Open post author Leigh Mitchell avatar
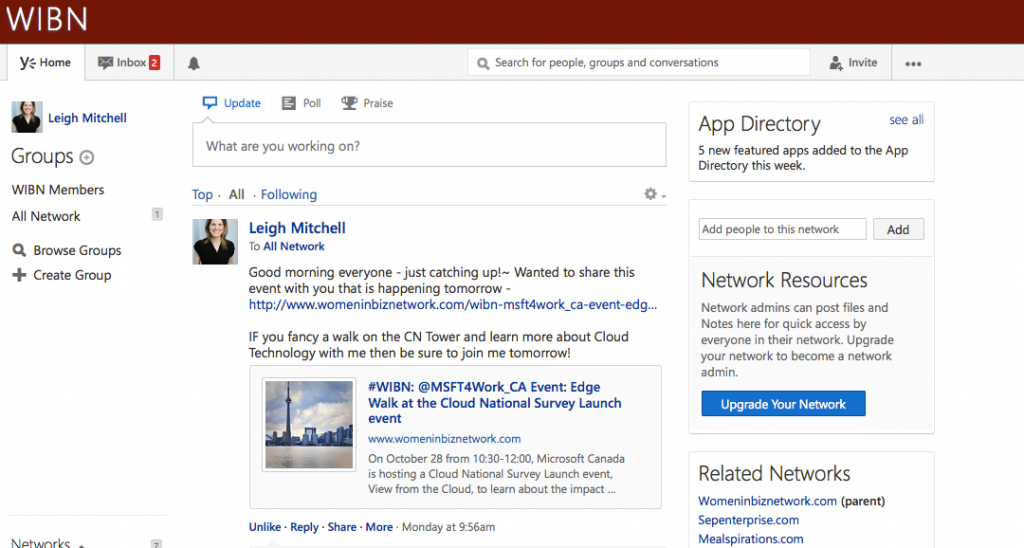Viewport: 1024px width, 548px height. point(215,242)
